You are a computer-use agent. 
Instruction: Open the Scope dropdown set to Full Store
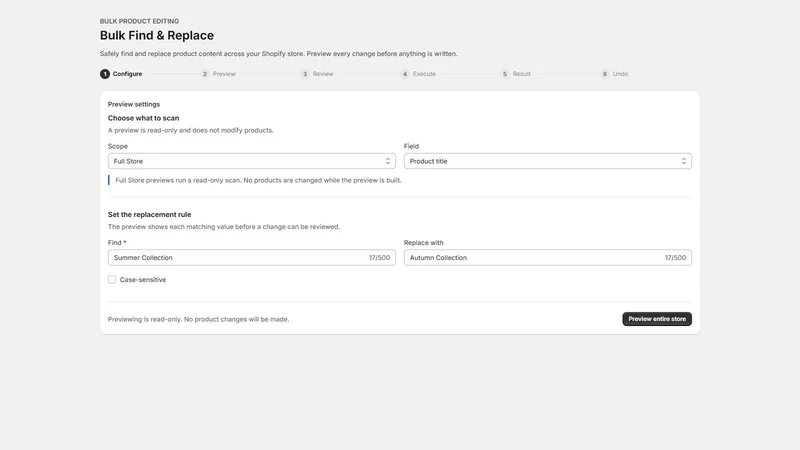pyautogui.click(x=252, y=161)
